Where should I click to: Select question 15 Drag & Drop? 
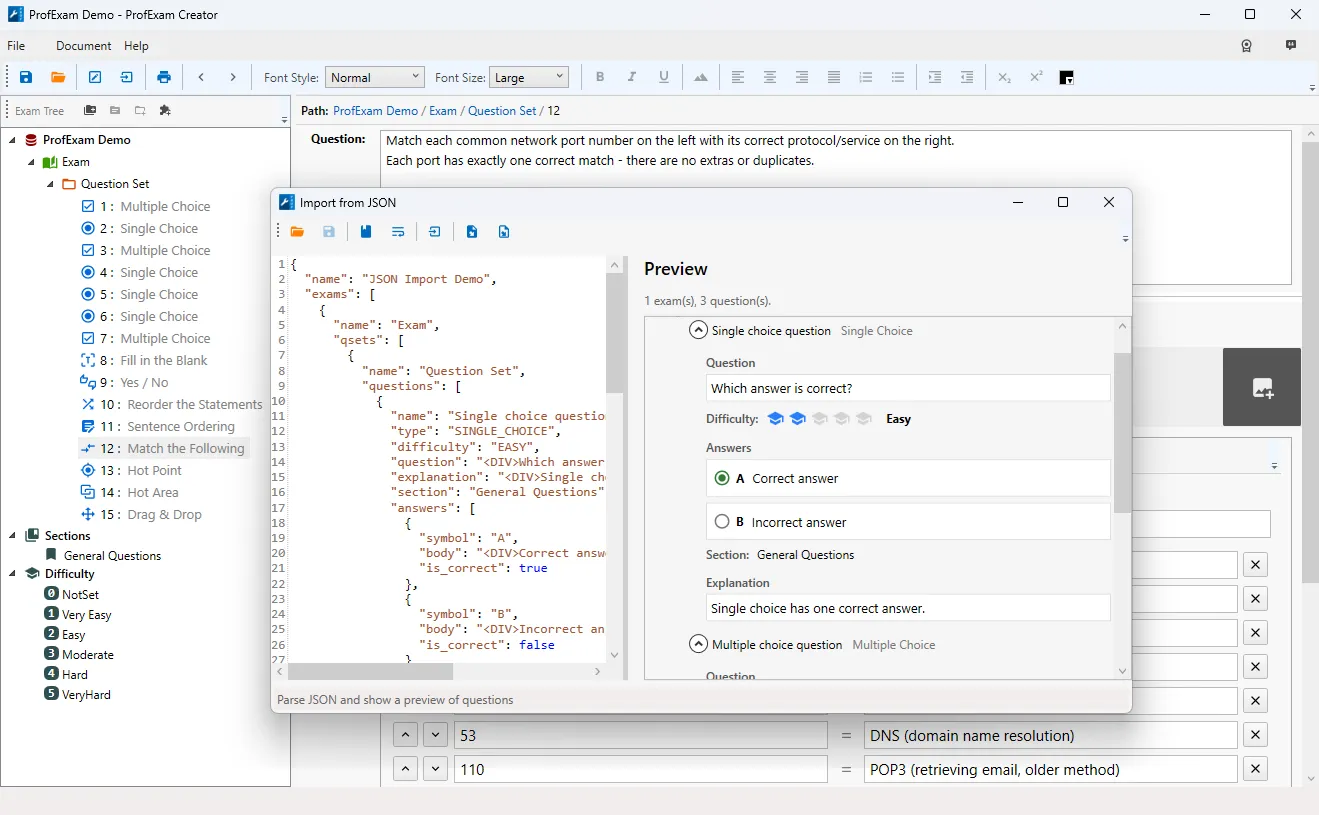pyautogui.click(x=141, y=514)
